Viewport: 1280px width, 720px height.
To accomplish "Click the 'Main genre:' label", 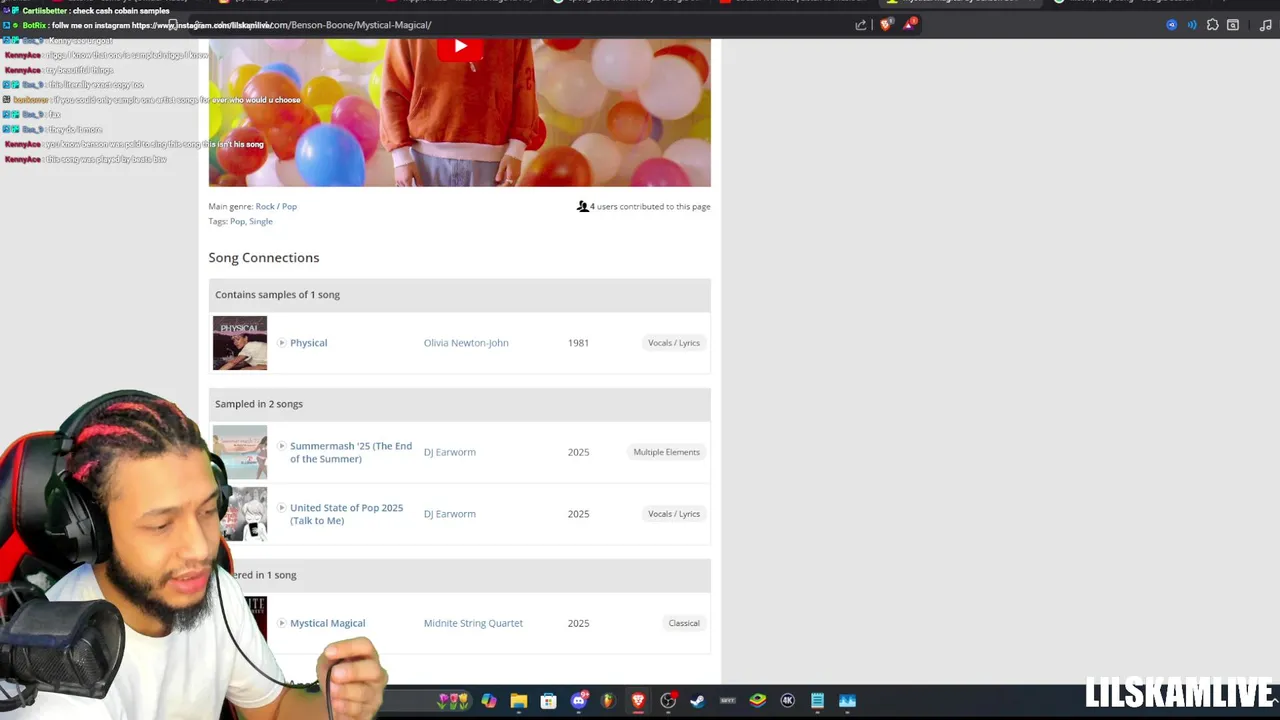I will coord(231,206).
